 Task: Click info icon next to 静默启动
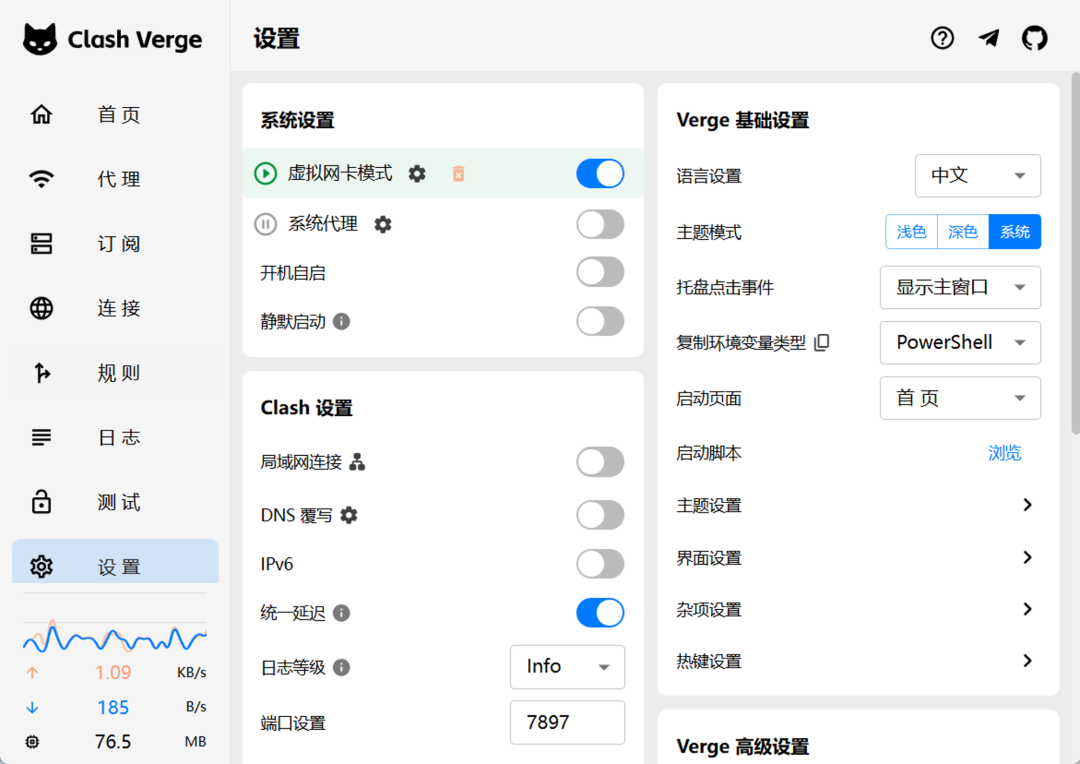point(342,321)
